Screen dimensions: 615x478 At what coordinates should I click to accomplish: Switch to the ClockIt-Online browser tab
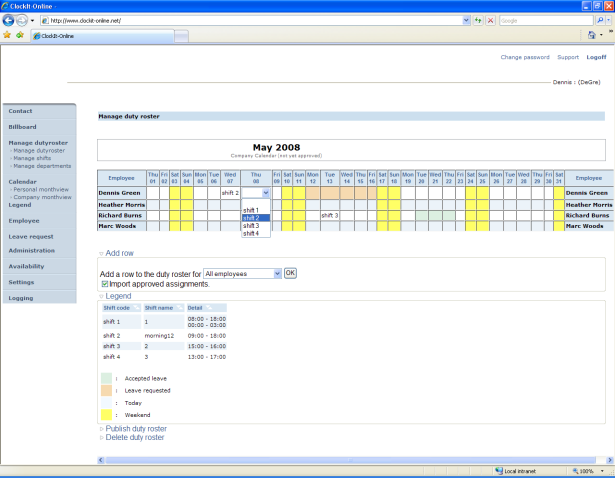[55, 36]
